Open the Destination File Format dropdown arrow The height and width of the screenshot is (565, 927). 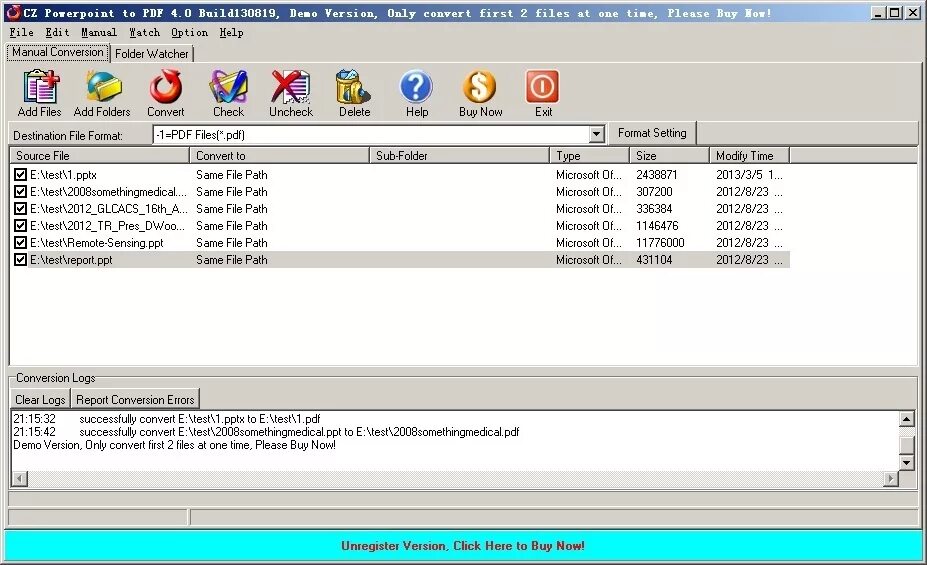pos(597,135)
